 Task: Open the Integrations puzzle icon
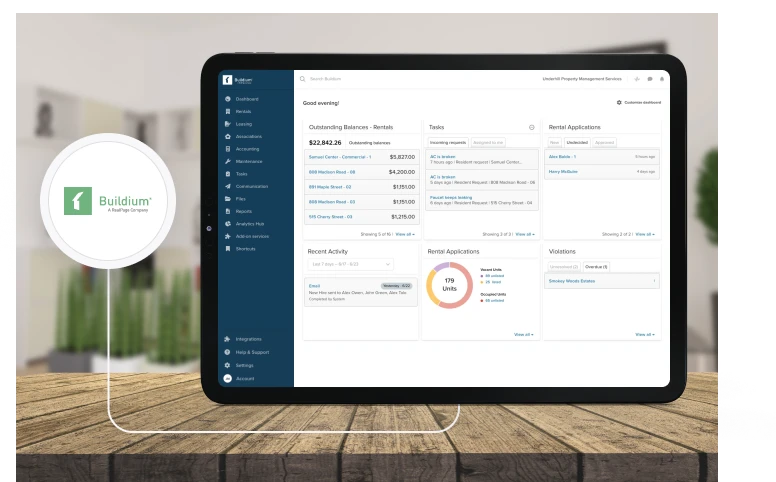pyautogui.click(x=227, y=339)
